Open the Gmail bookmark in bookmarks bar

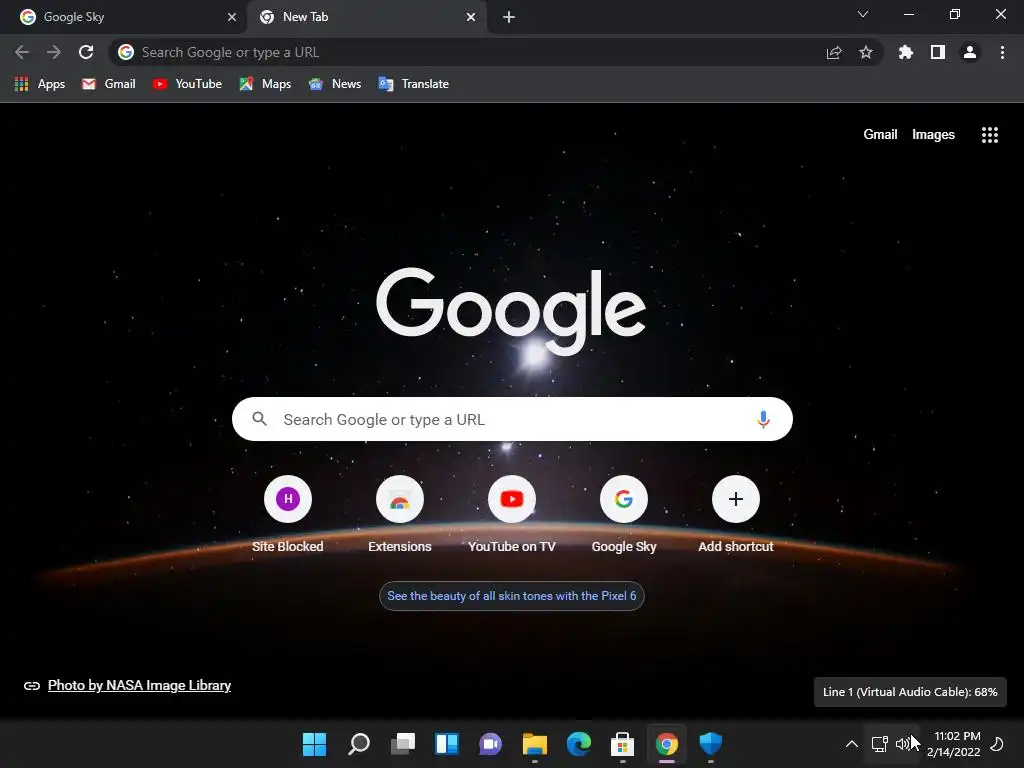click(x=108, y=84)
